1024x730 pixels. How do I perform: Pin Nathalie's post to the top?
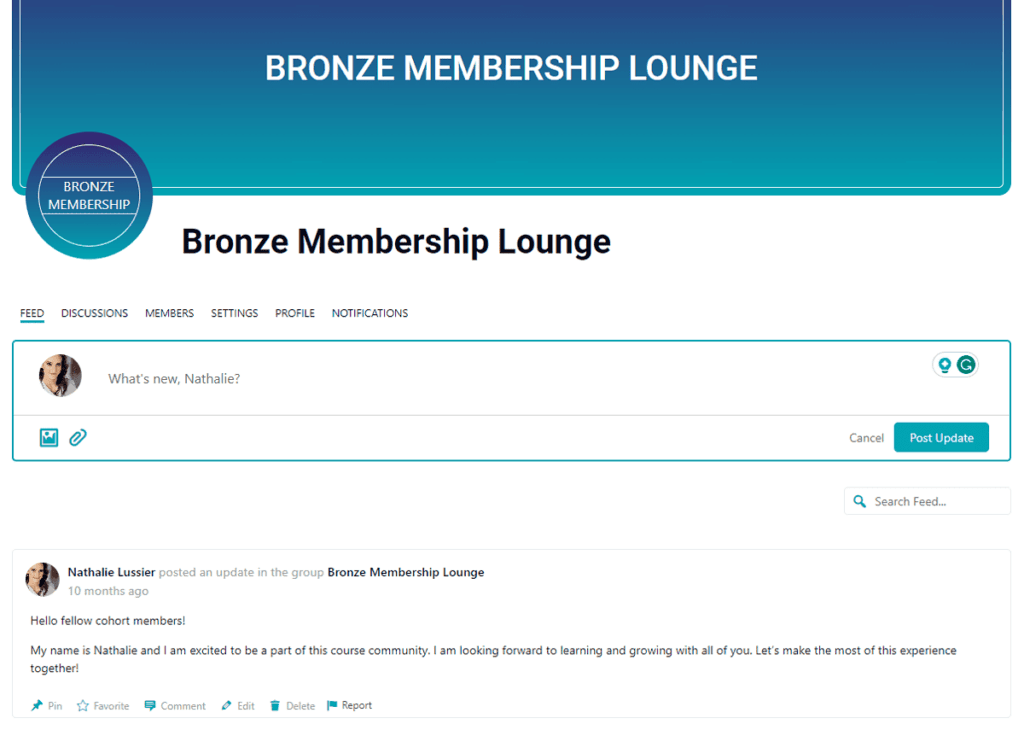(46, 705)
